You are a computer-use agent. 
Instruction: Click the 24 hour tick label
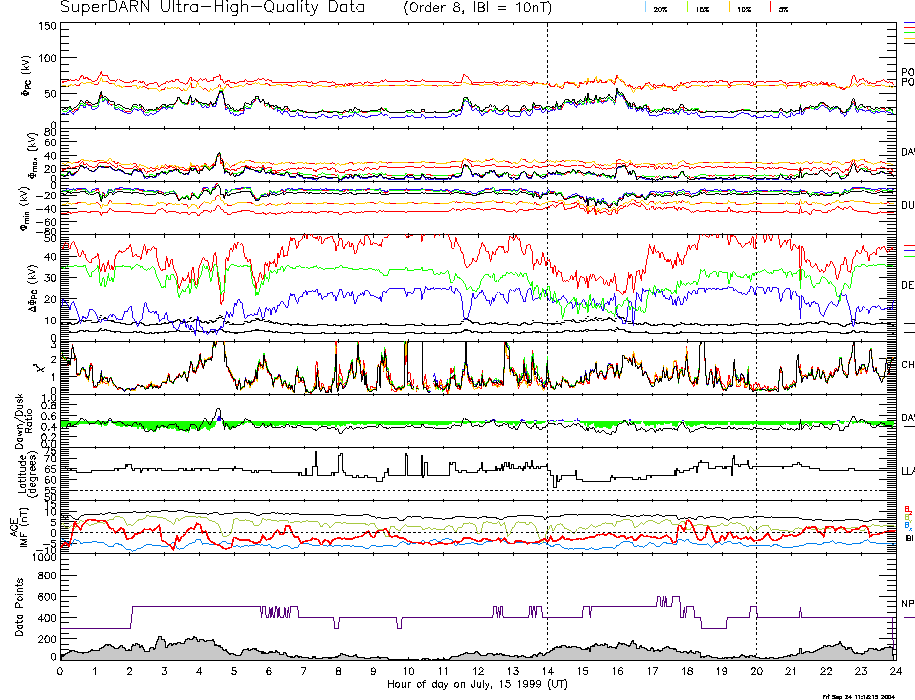pos(894,672)
